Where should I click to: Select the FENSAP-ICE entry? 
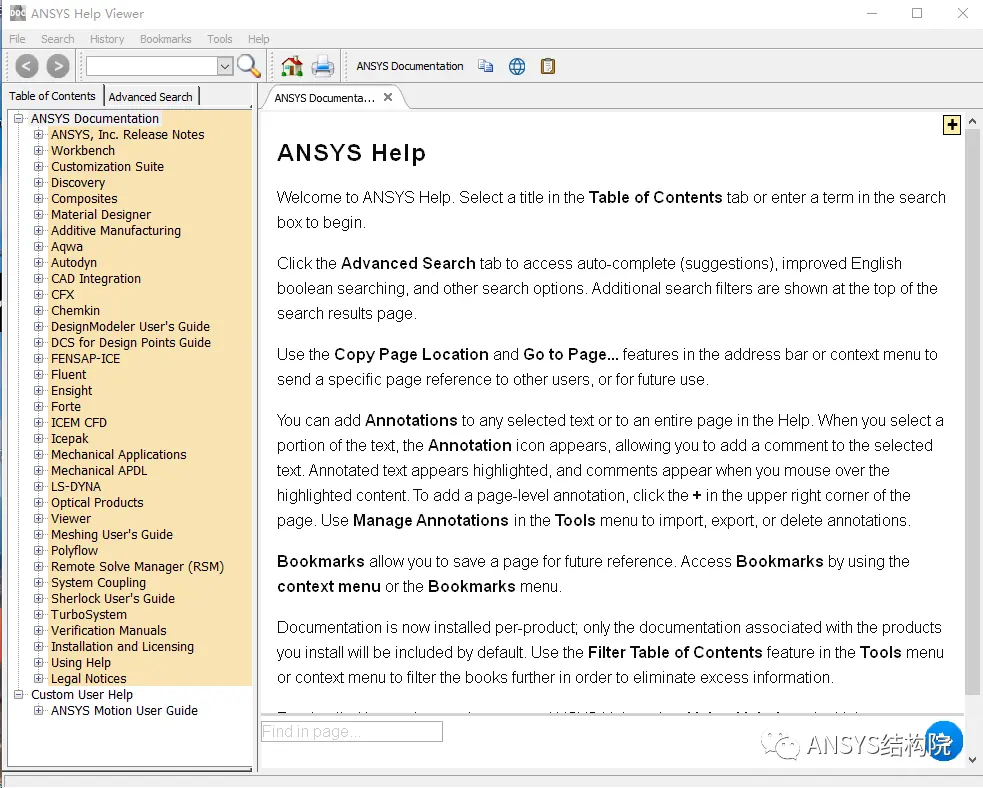pos(85,358)
